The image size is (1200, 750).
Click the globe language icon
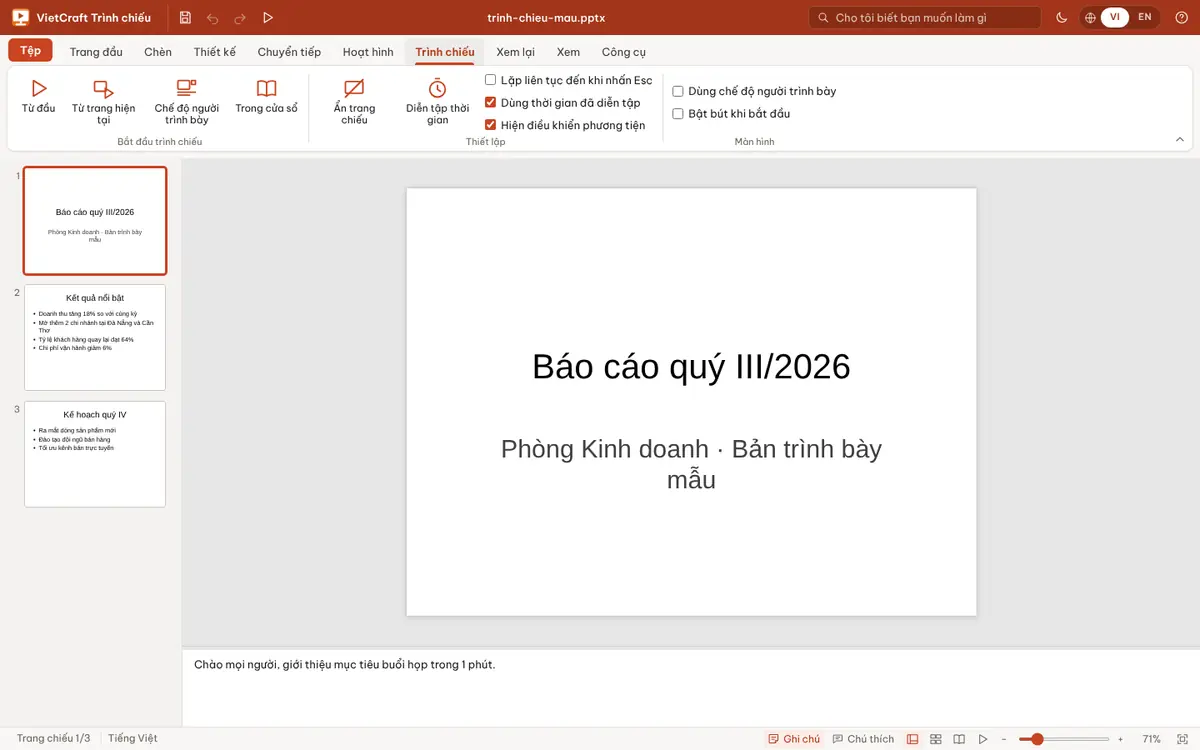pyautogui.click(x=1091, y=17)
